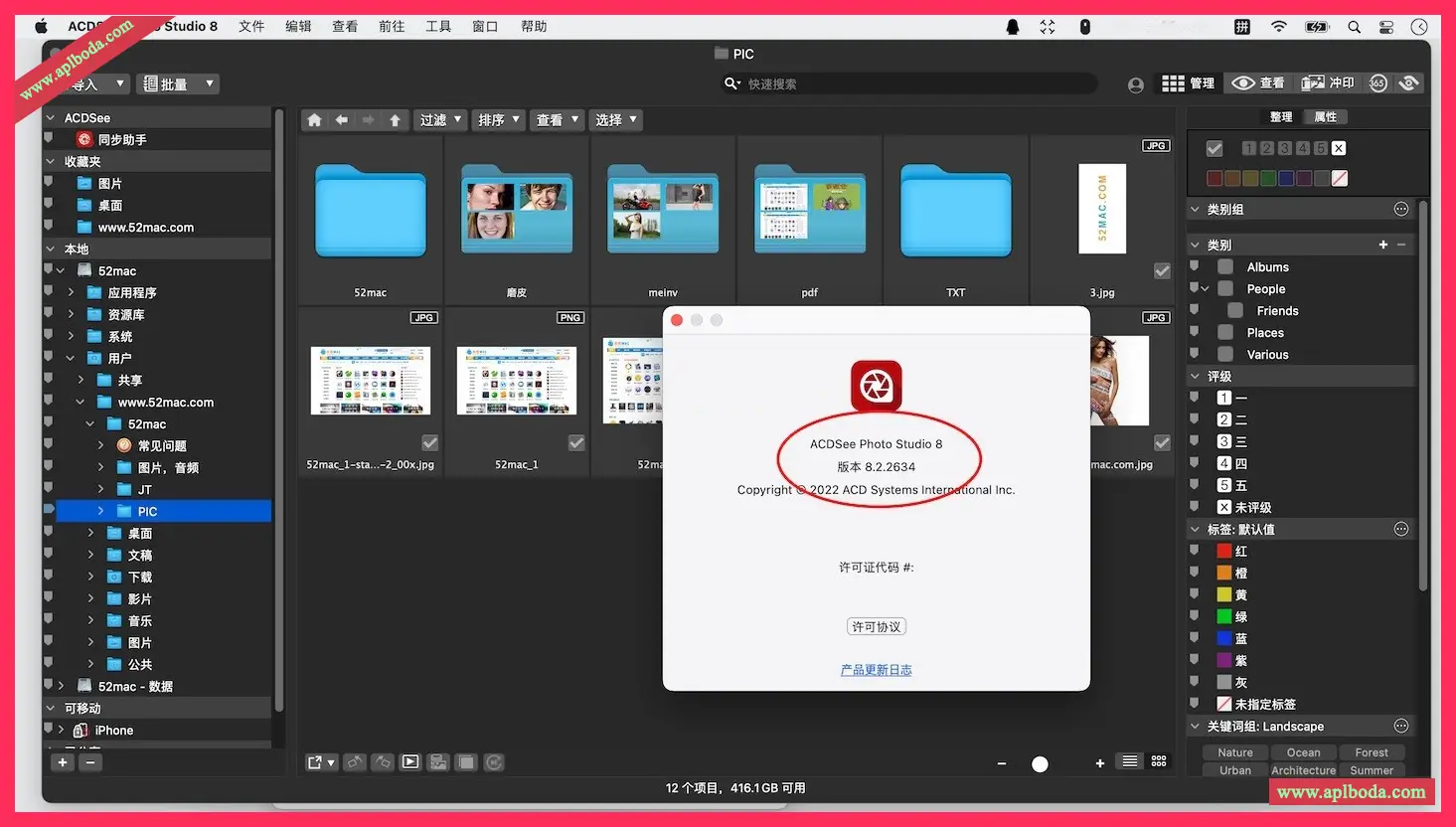Switch to list view in the bottom-right corner
This screenshot has width=1456, height=827.
click(1130, 761)
